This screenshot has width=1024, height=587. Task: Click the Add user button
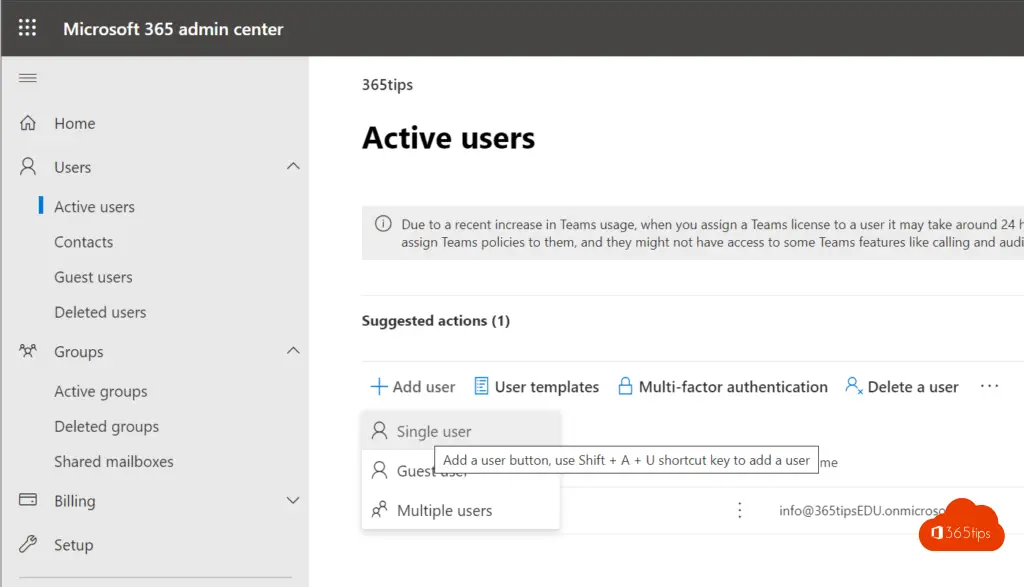(x=413, y=387)
